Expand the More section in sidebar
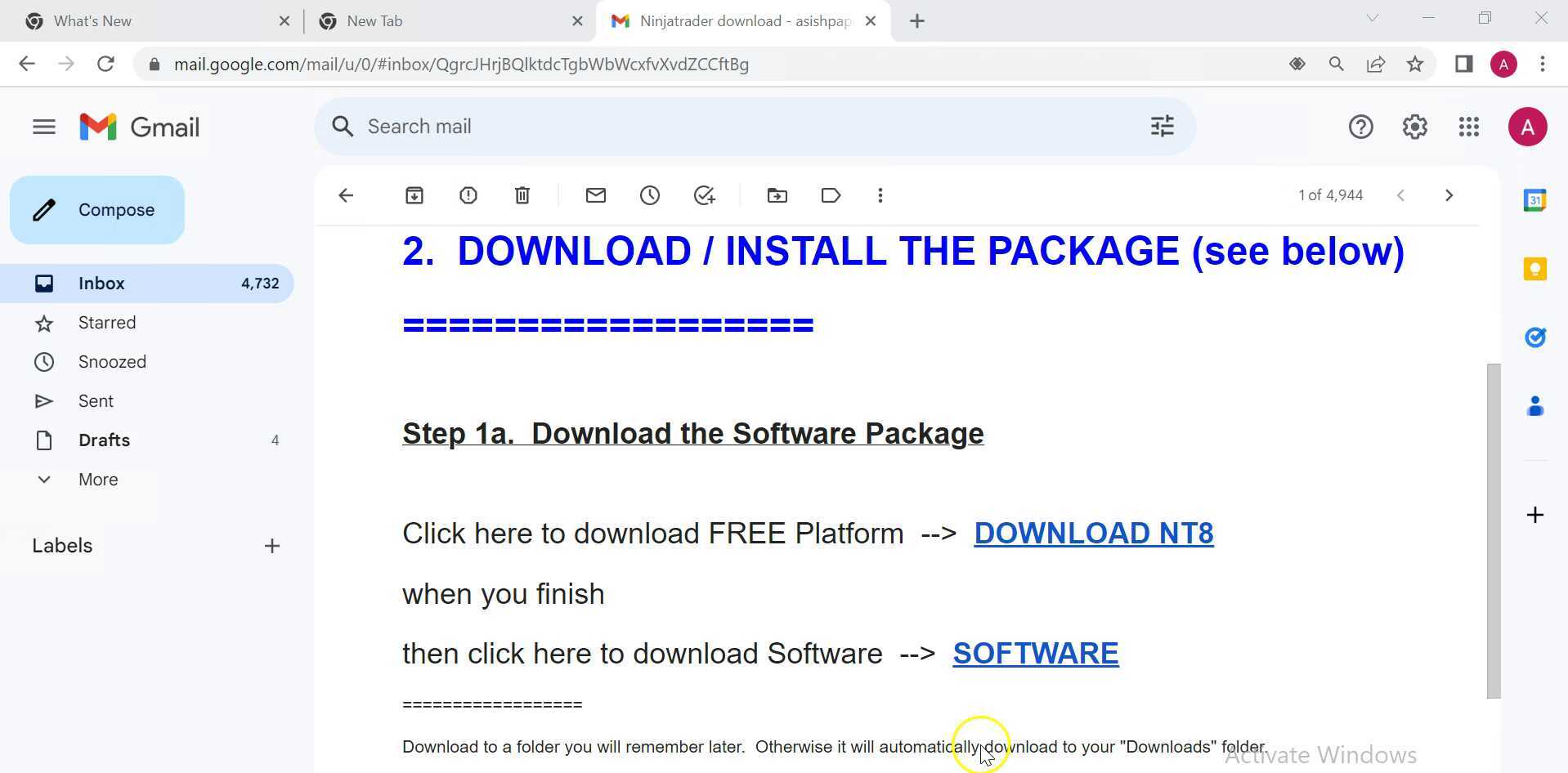1568x773 pixels. (x=97, y=479)
